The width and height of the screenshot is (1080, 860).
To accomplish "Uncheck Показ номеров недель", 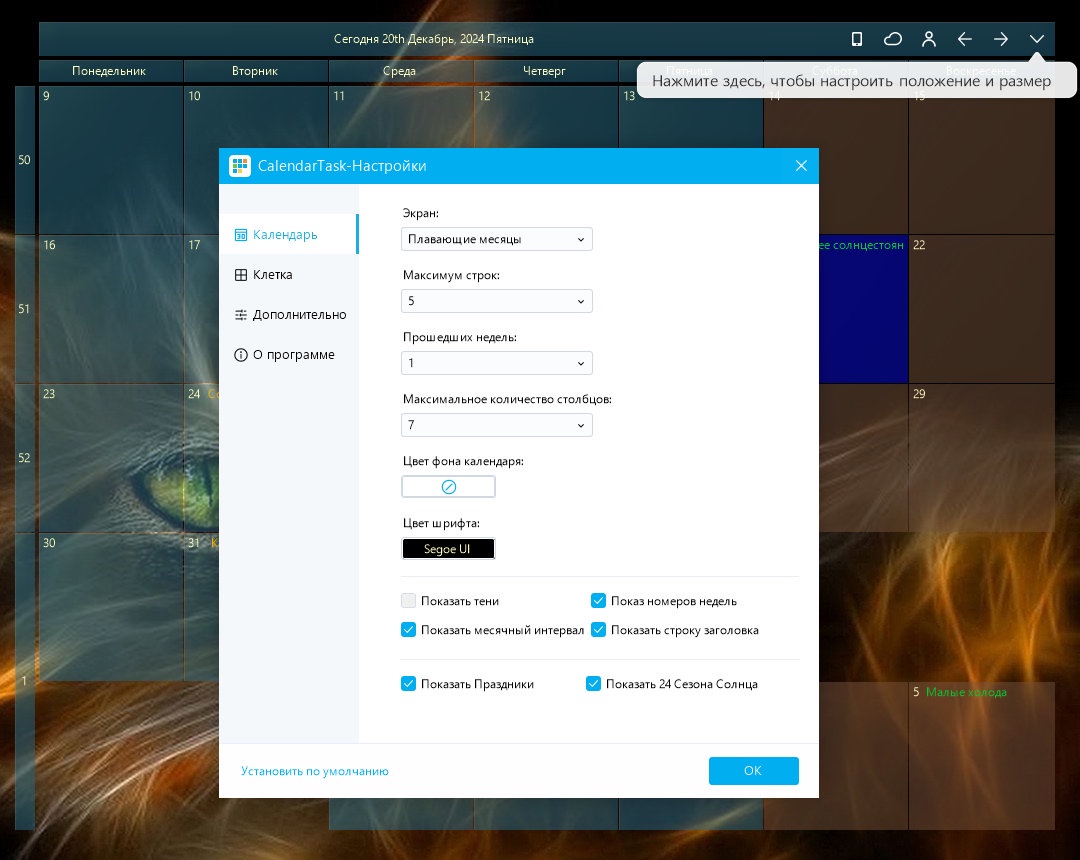I will click(599, 600).
